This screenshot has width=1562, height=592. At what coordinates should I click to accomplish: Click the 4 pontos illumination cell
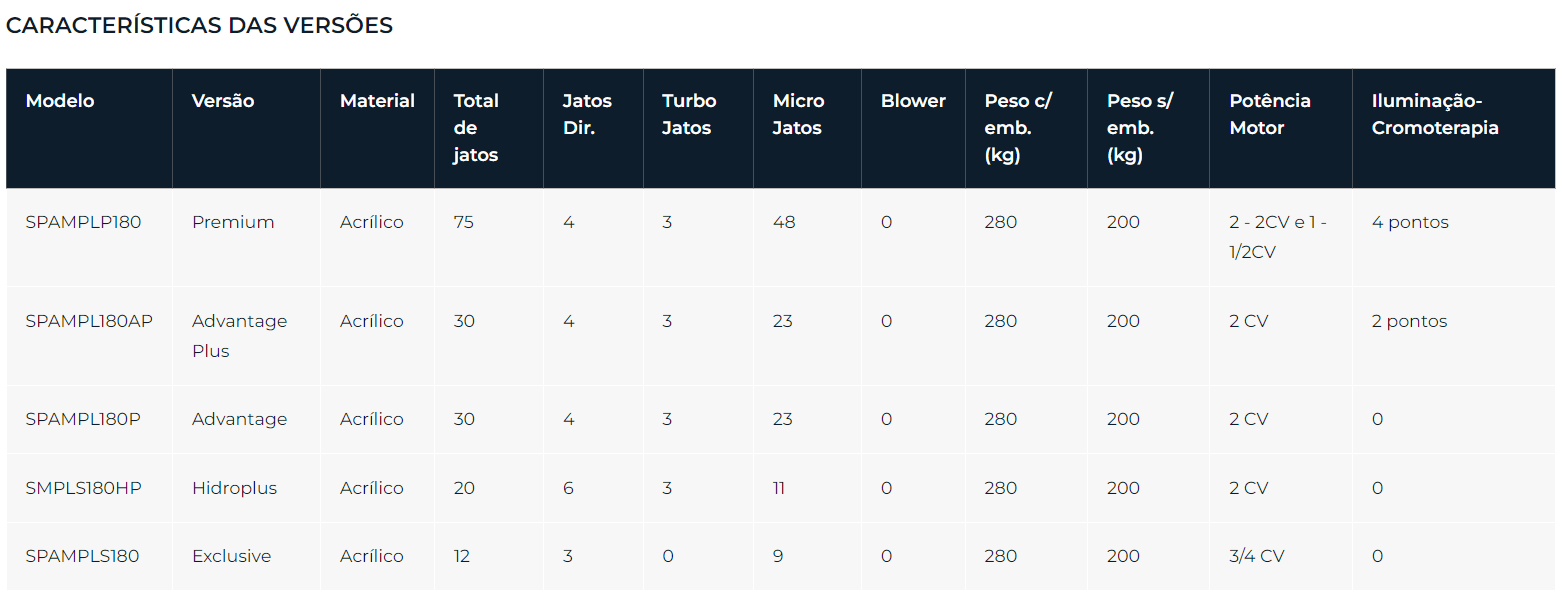[1453, 237]
